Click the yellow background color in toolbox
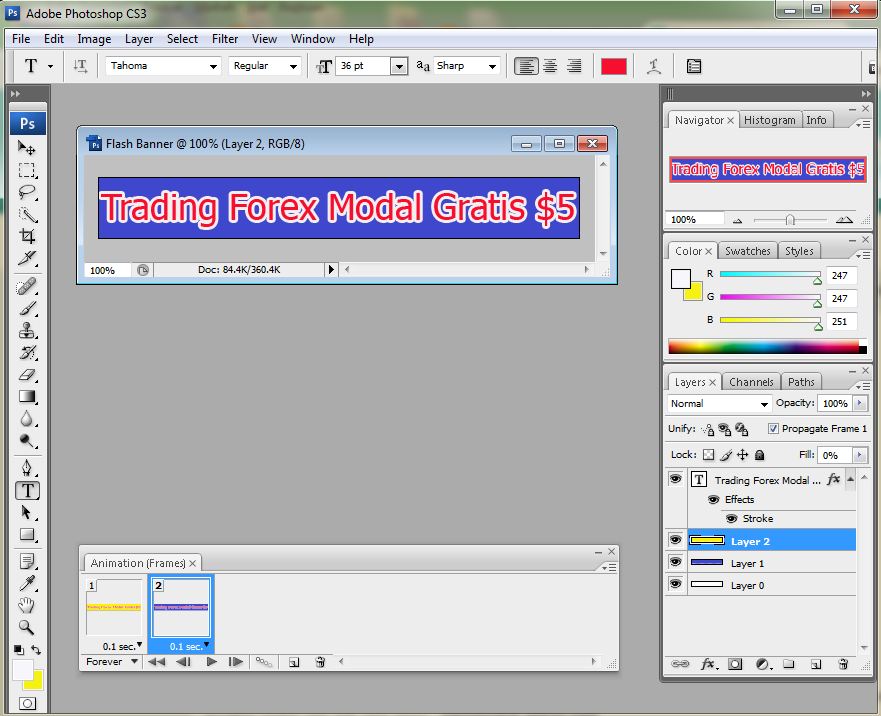Image resolution: width=881 pixels, height=716 pixels. (x=36, y=682)
